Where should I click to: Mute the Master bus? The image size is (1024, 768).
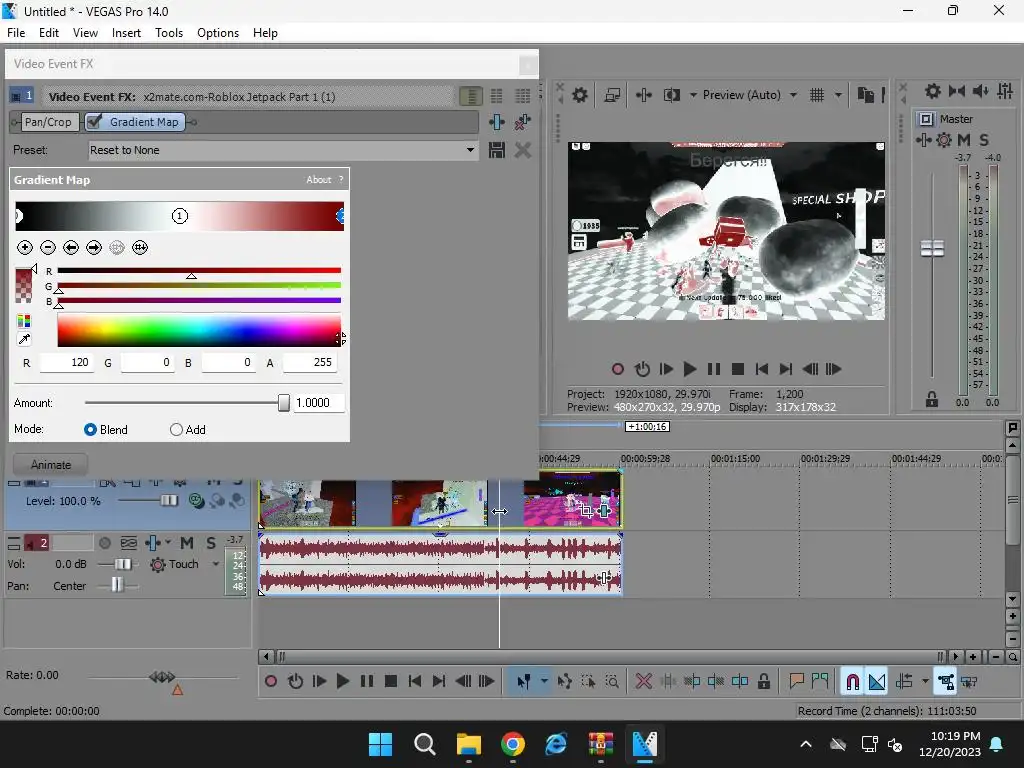click(963, 140)
